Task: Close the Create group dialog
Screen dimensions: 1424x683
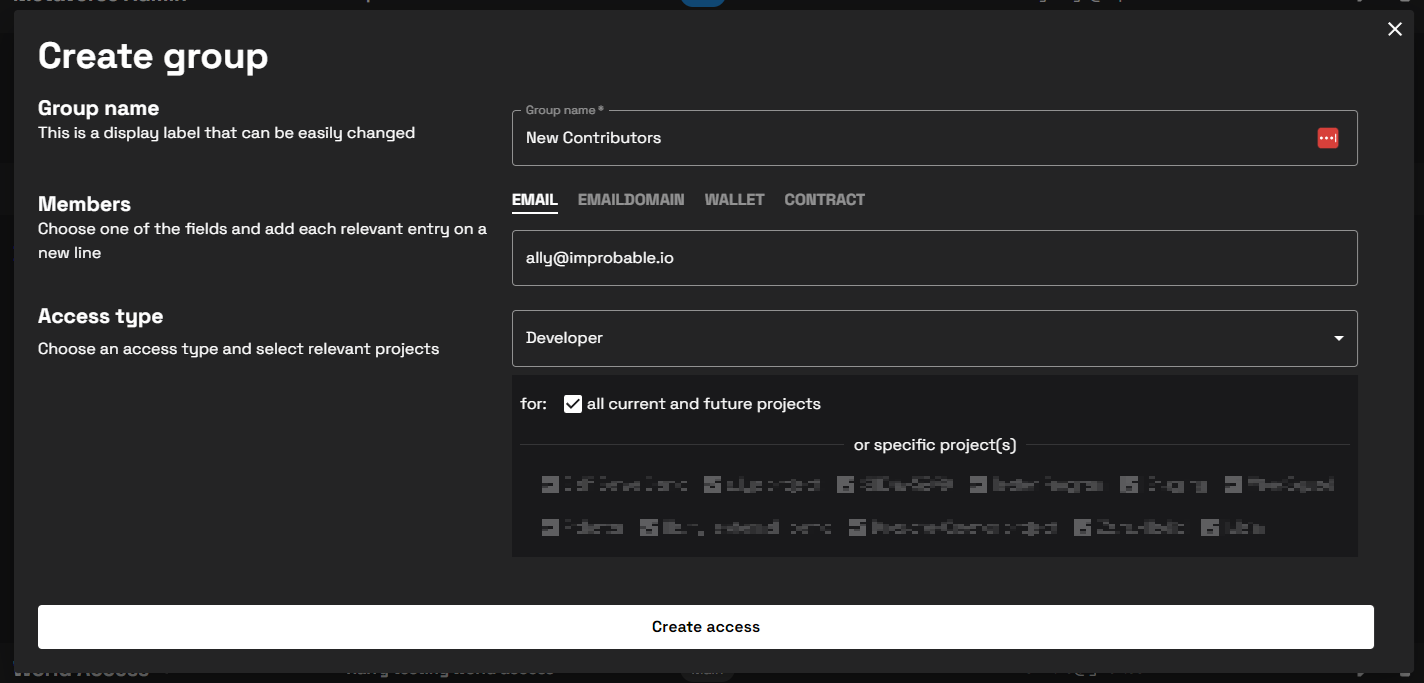Action: coord(1395,30)
